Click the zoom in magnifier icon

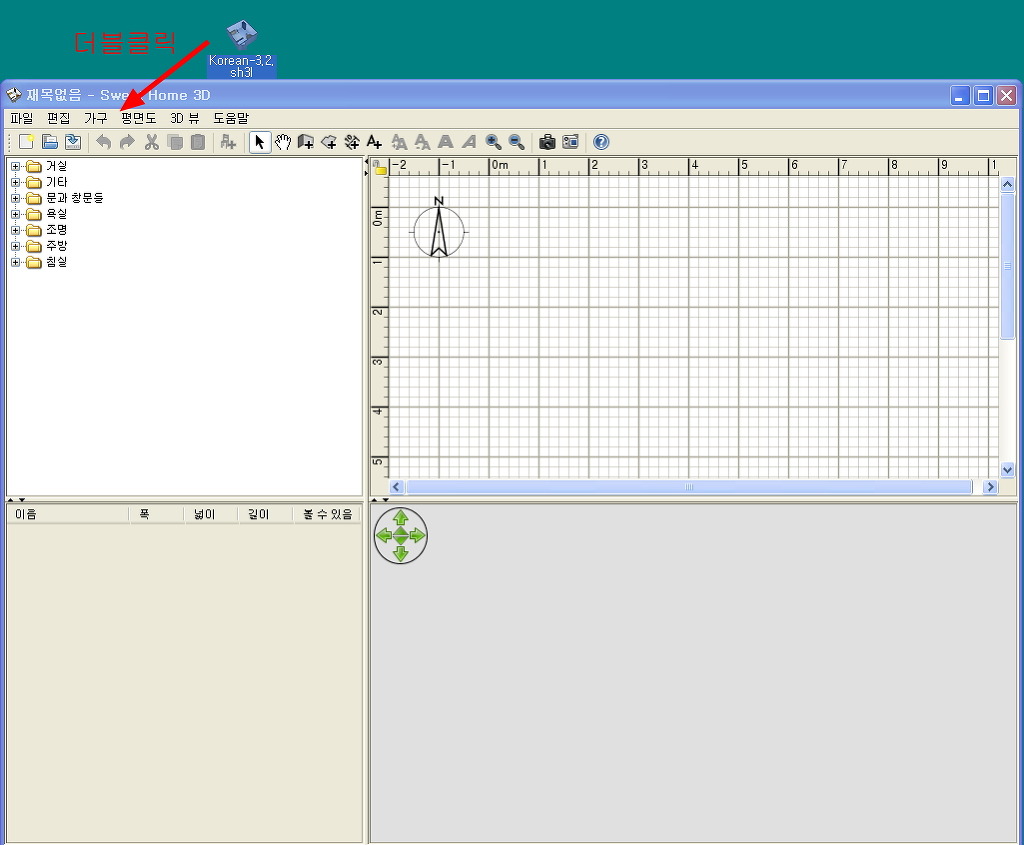[x=493, y=142]
